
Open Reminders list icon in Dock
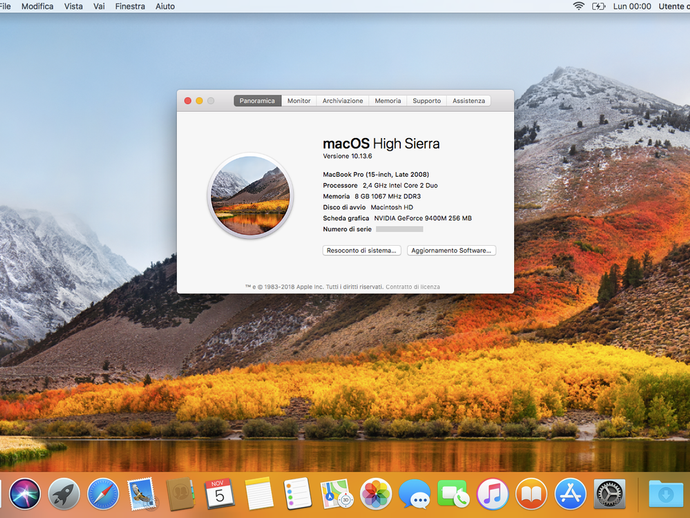tap(297, 494)
